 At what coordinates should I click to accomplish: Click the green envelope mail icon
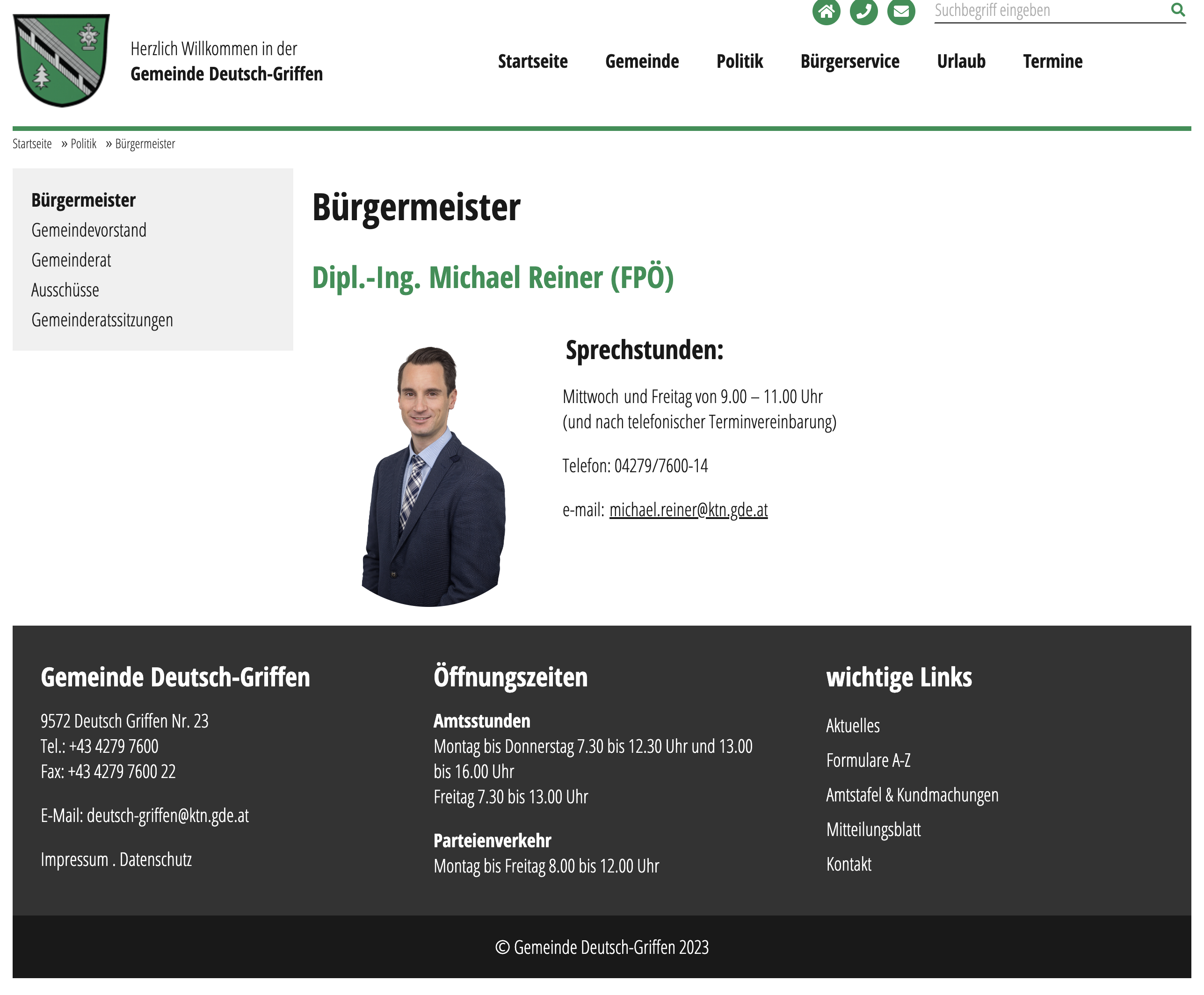pyautogui.click(x=901, y=11)
